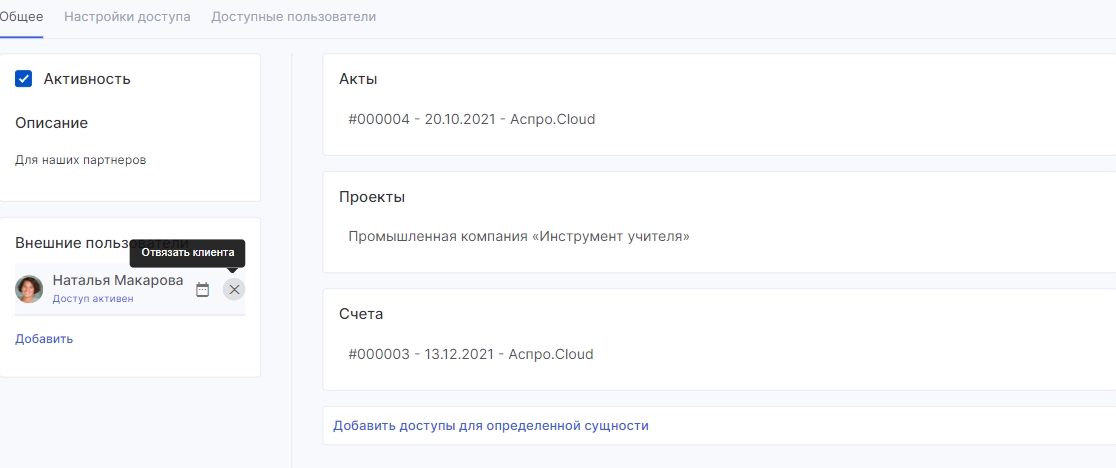
Task: Click the name Наталья Макарова
Action: (x=118, y=281)
